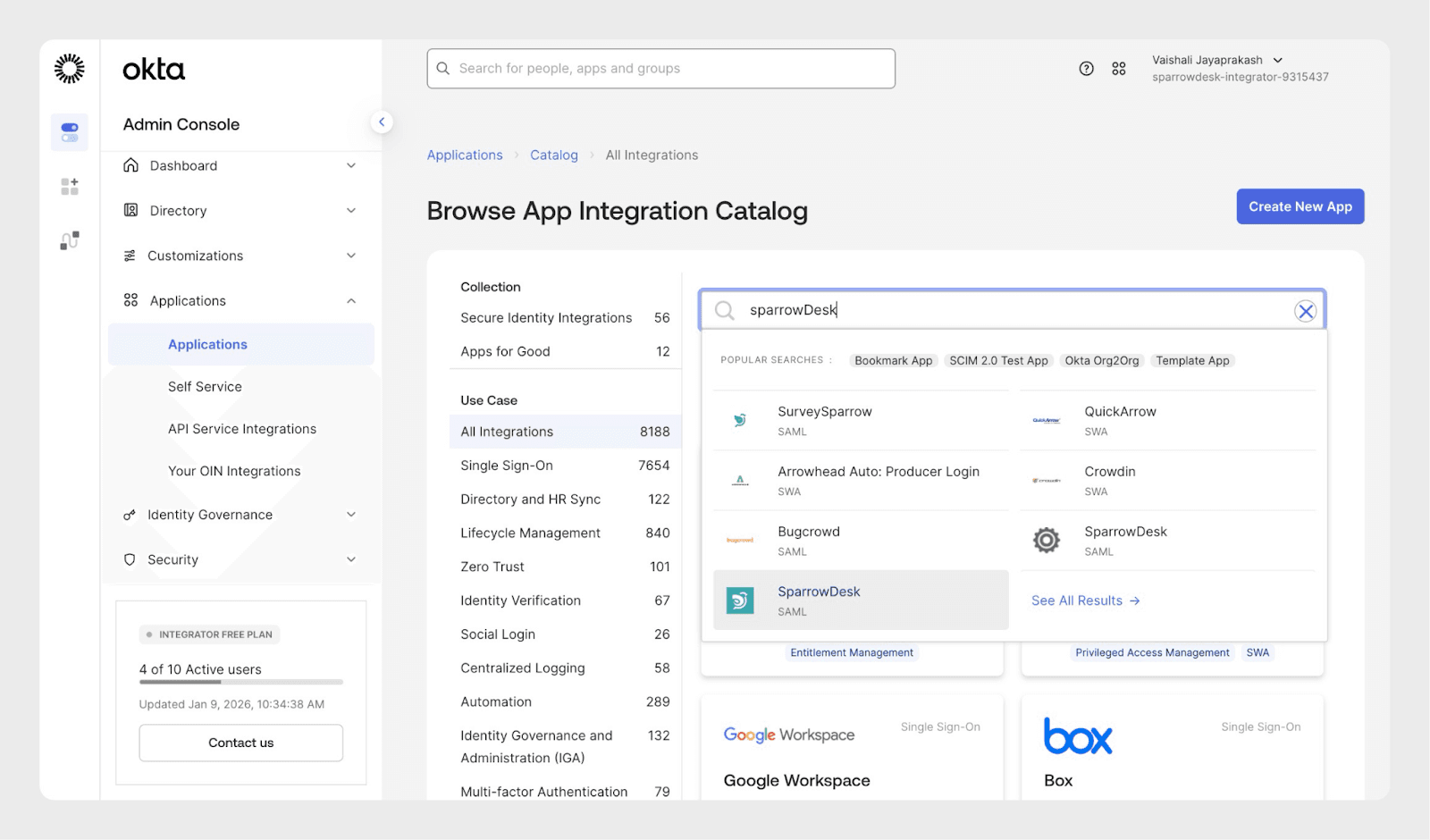Click the Active users progress bar
The width and height of the screenshot is (1430, 840).
point(240,682)
